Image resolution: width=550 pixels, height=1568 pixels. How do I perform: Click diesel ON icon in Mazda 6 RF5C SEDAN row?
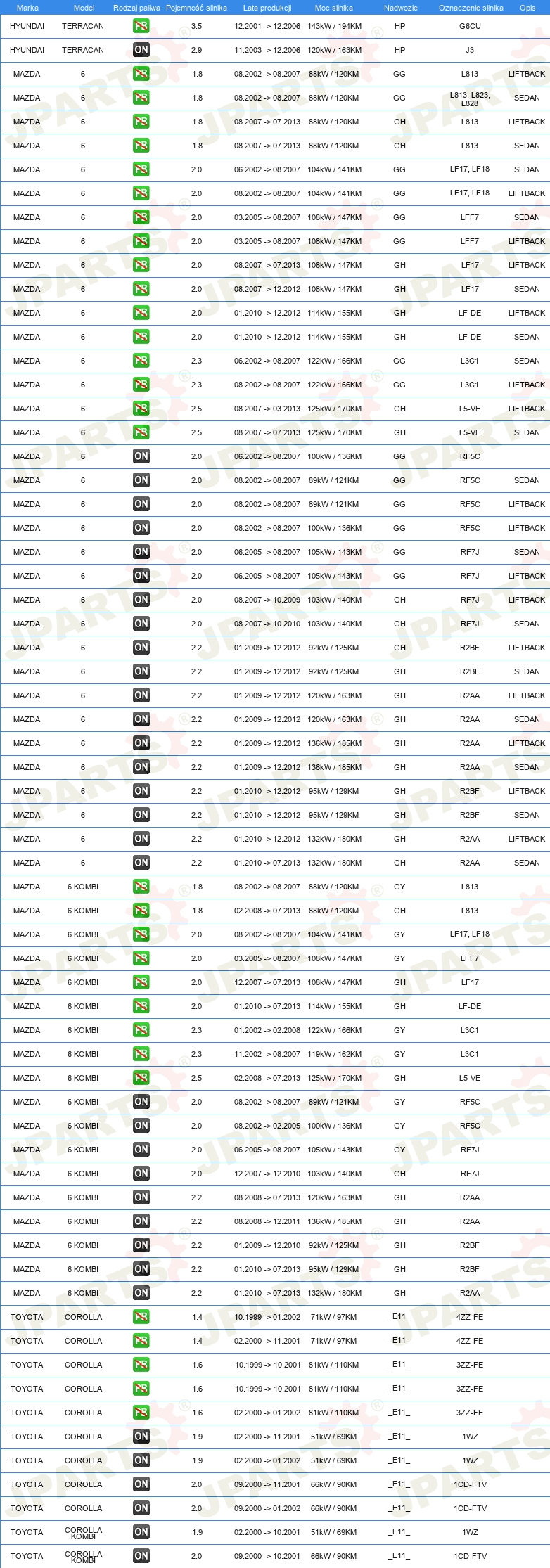(141, 480)
